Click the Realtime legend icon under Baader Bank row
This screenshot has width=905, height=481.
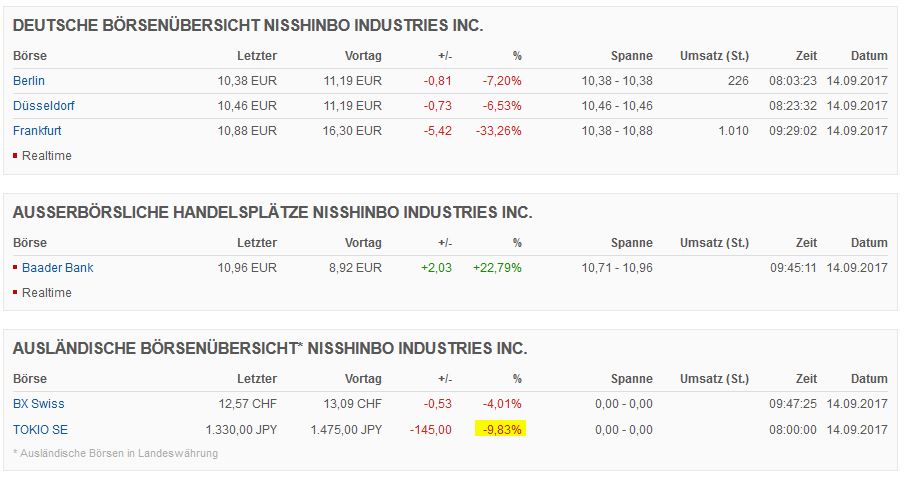pyautogui.click(x=16, y=293)
